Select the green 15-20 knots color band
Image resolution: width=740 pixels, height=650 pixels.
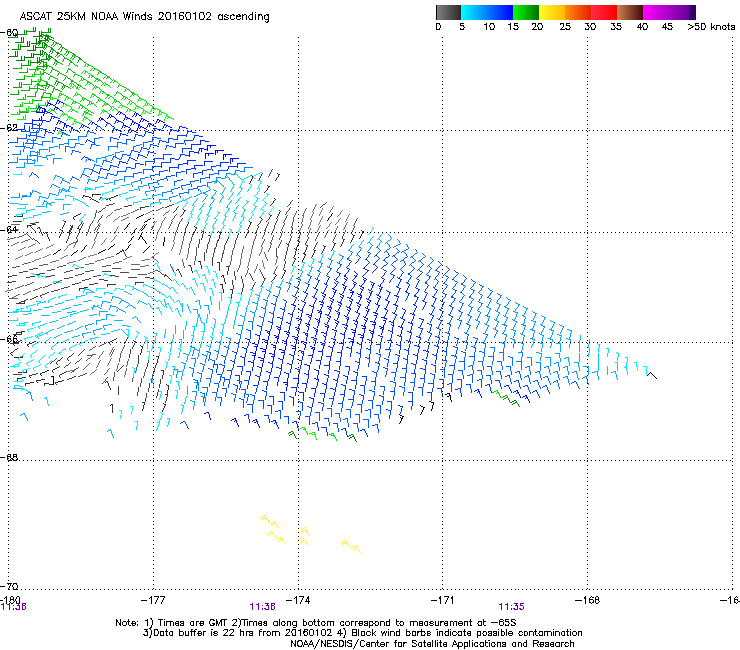[526, 12]
